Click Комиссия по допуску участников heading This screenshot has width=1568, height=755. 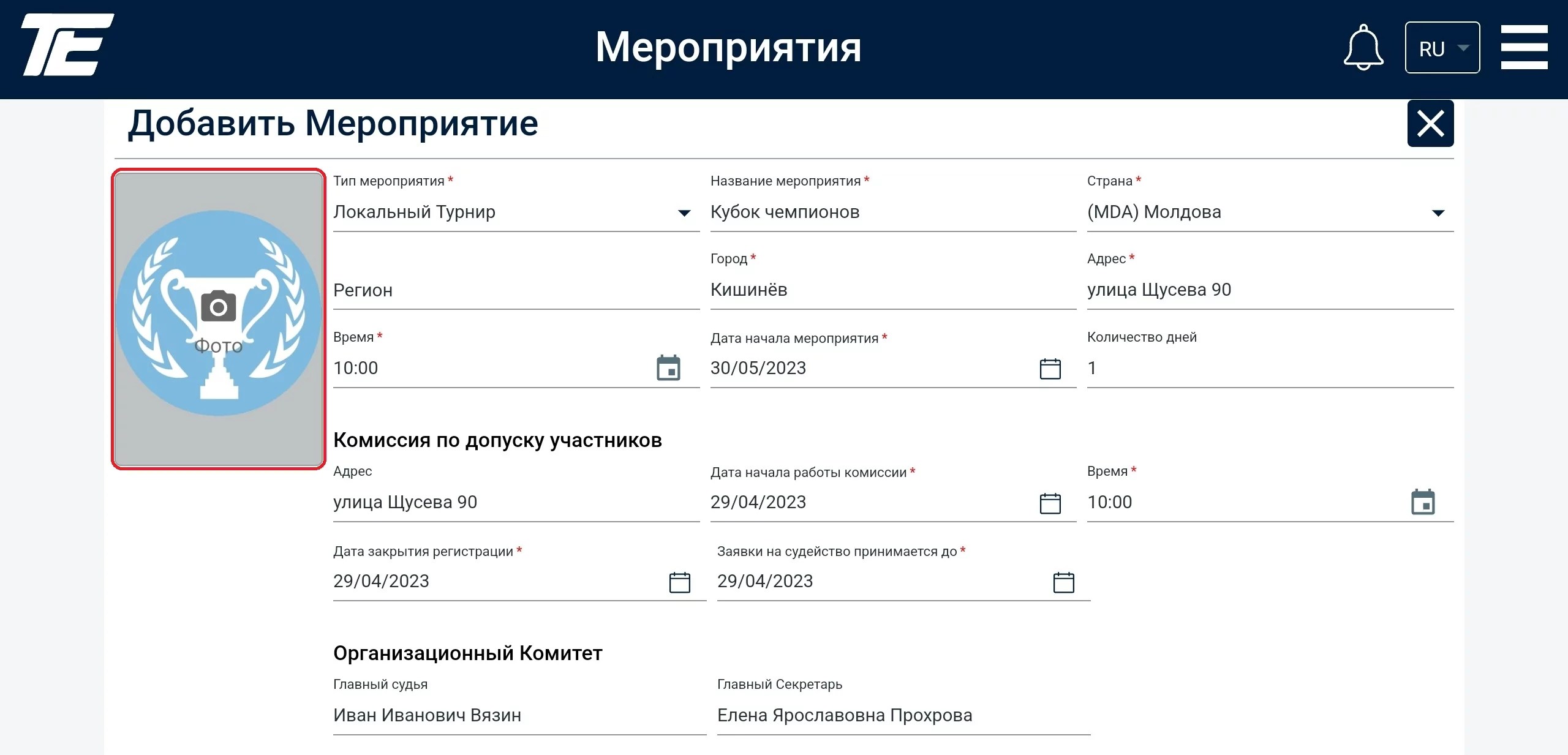pyautogui.click(x=497, y=440)
